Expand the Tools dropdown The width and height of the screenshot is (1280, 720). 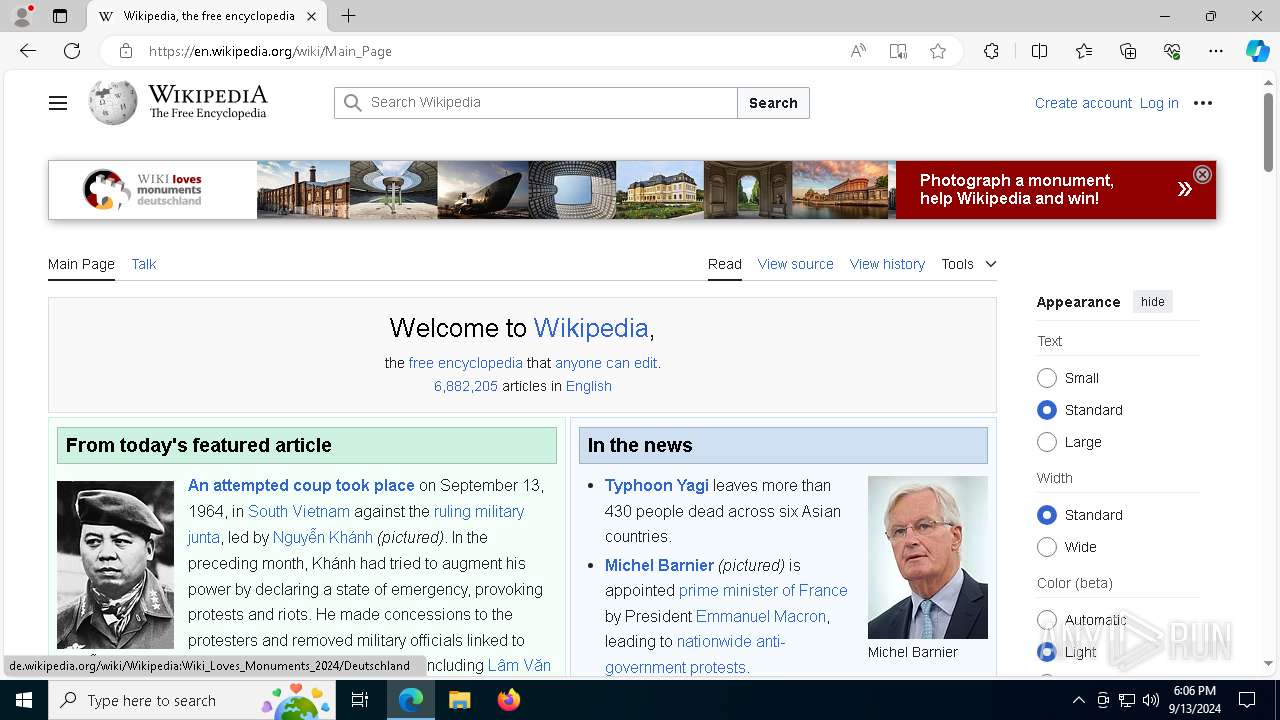click(968, 264)
